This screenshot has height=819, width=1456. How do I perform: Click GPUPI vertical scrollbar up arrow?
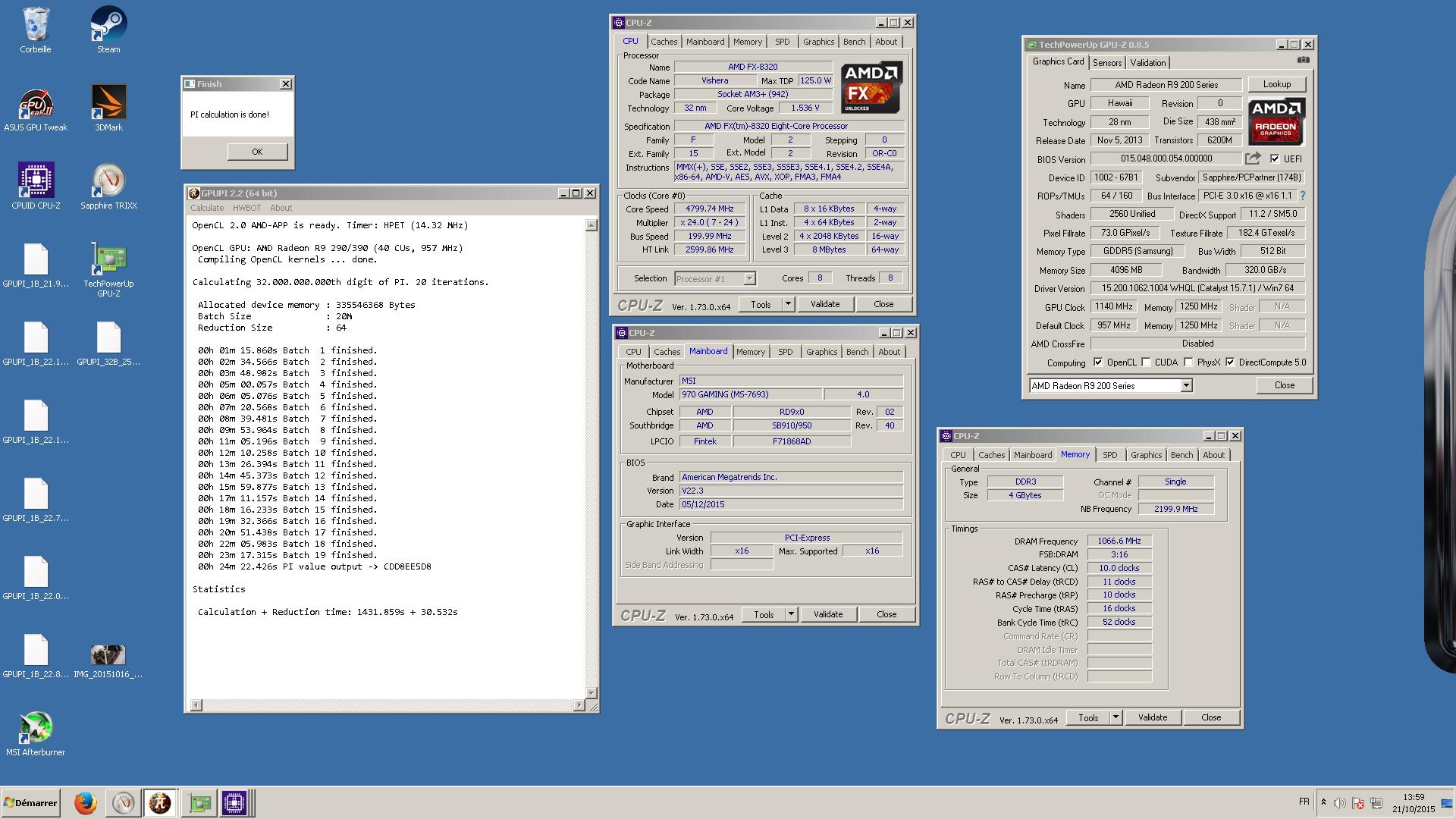591,225
